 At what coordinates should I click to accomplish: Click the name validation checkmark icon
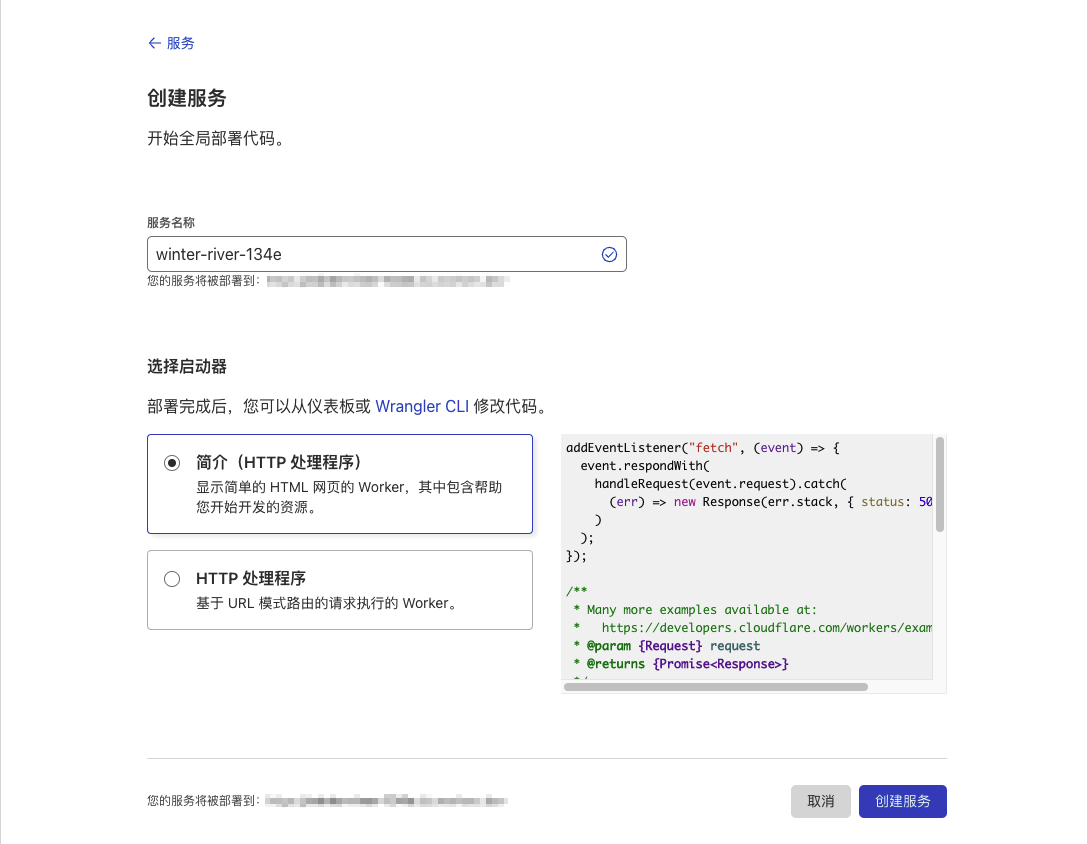tap(609, 255)
